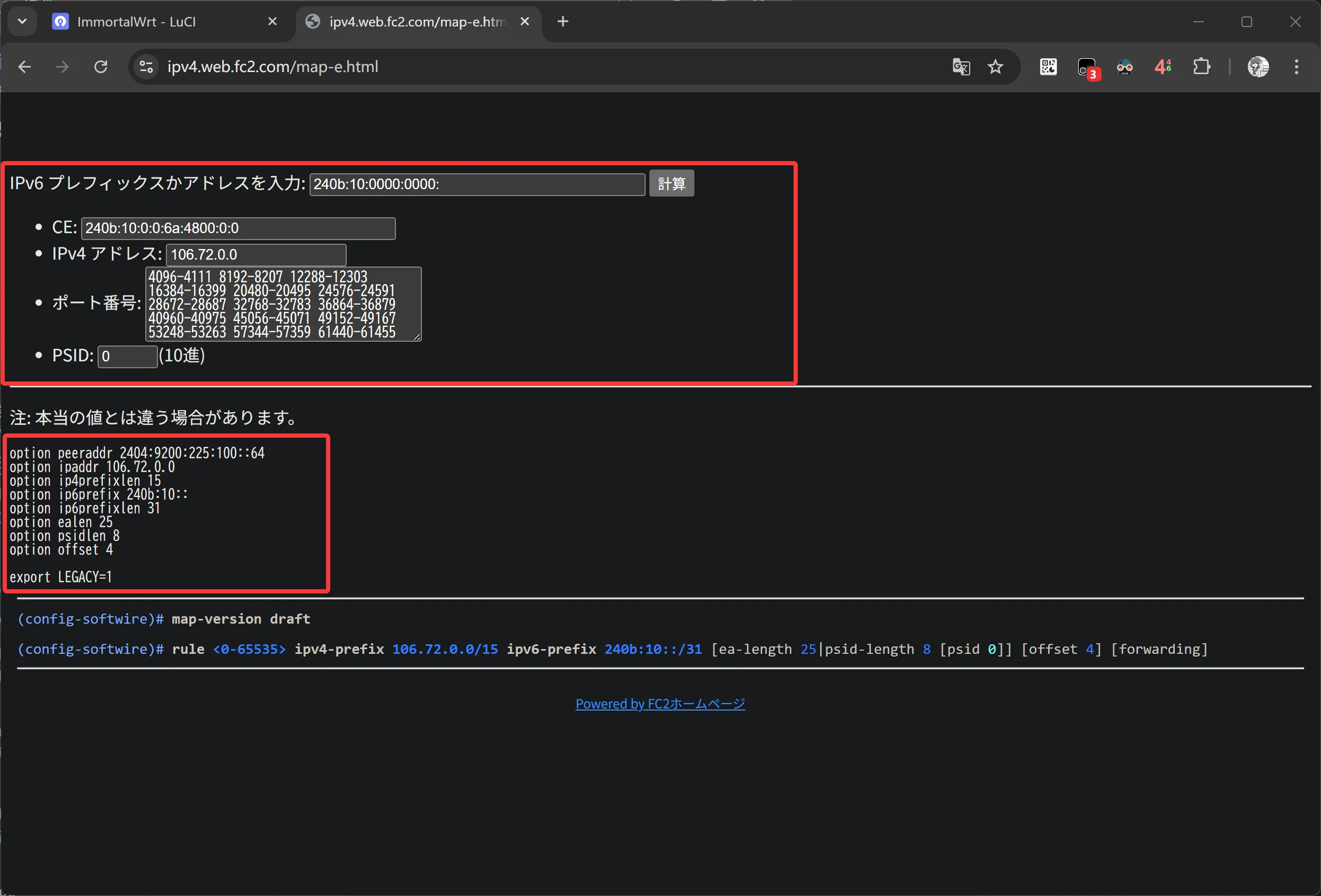1321x896 pixels.
Task: Click the red 4 extension icon
Action: (1163, 67)
